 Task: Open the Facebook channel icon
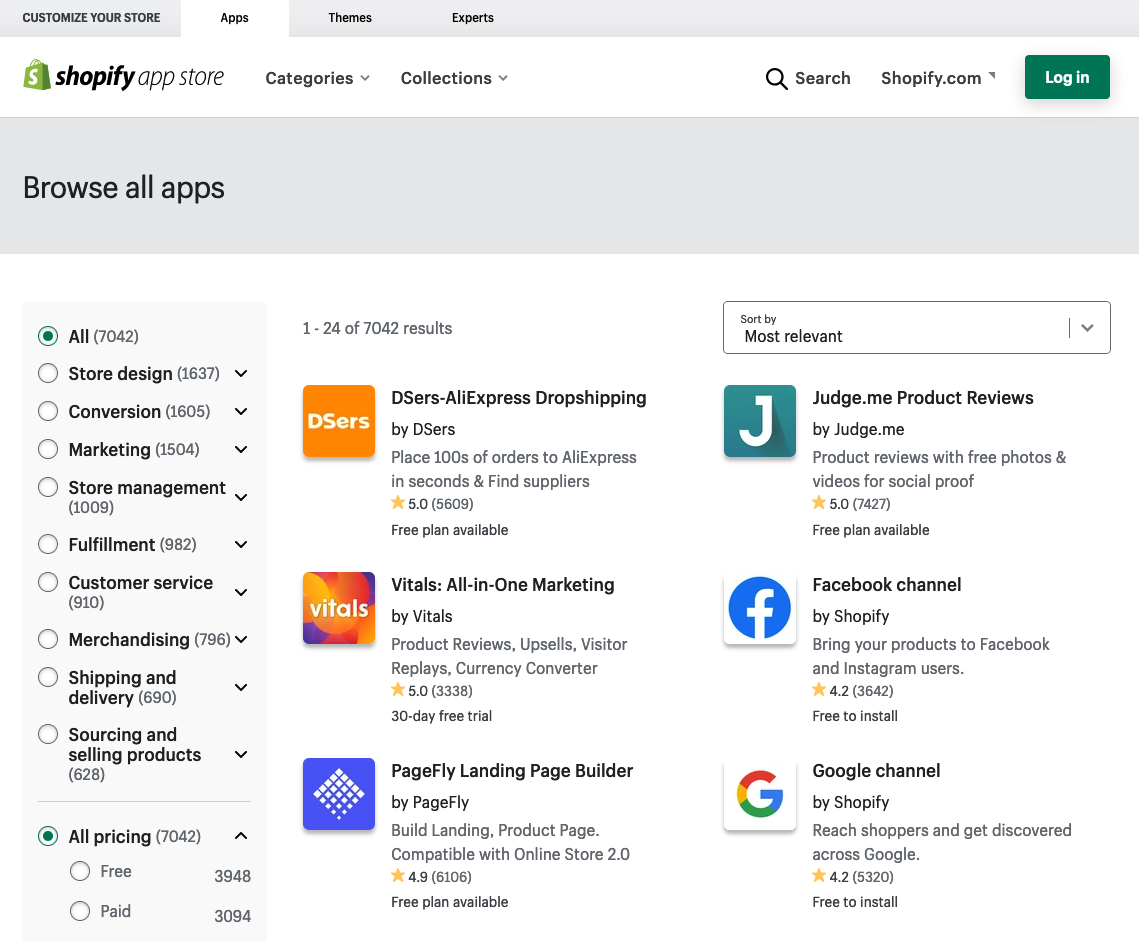(760, 608)
